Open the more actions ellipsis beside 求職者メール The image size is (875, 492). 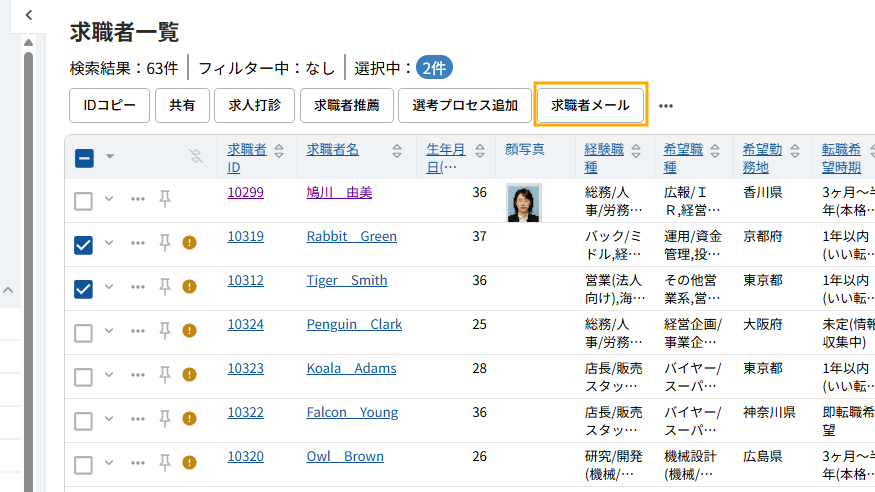[x=666, y=105]
